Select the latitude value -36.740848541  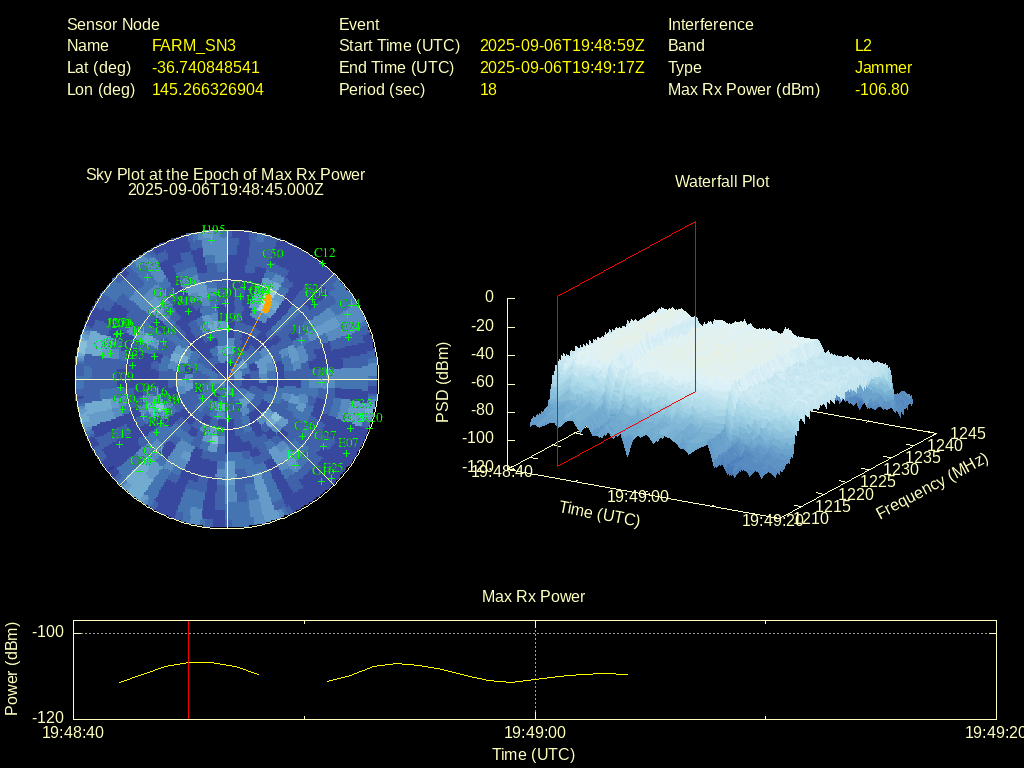coord(205,67)
